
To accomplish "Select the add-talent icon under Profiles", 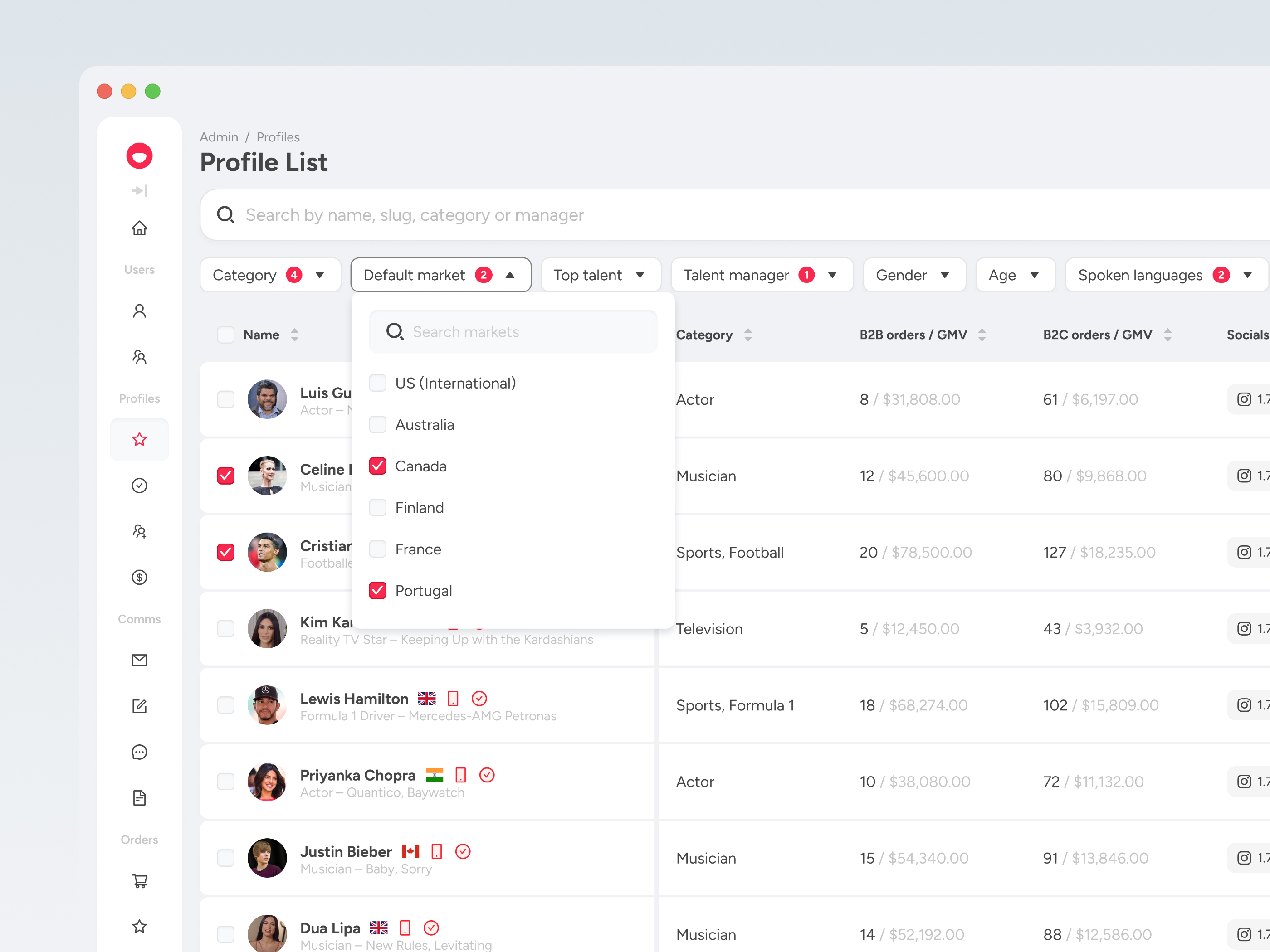I will click(139, 531).
